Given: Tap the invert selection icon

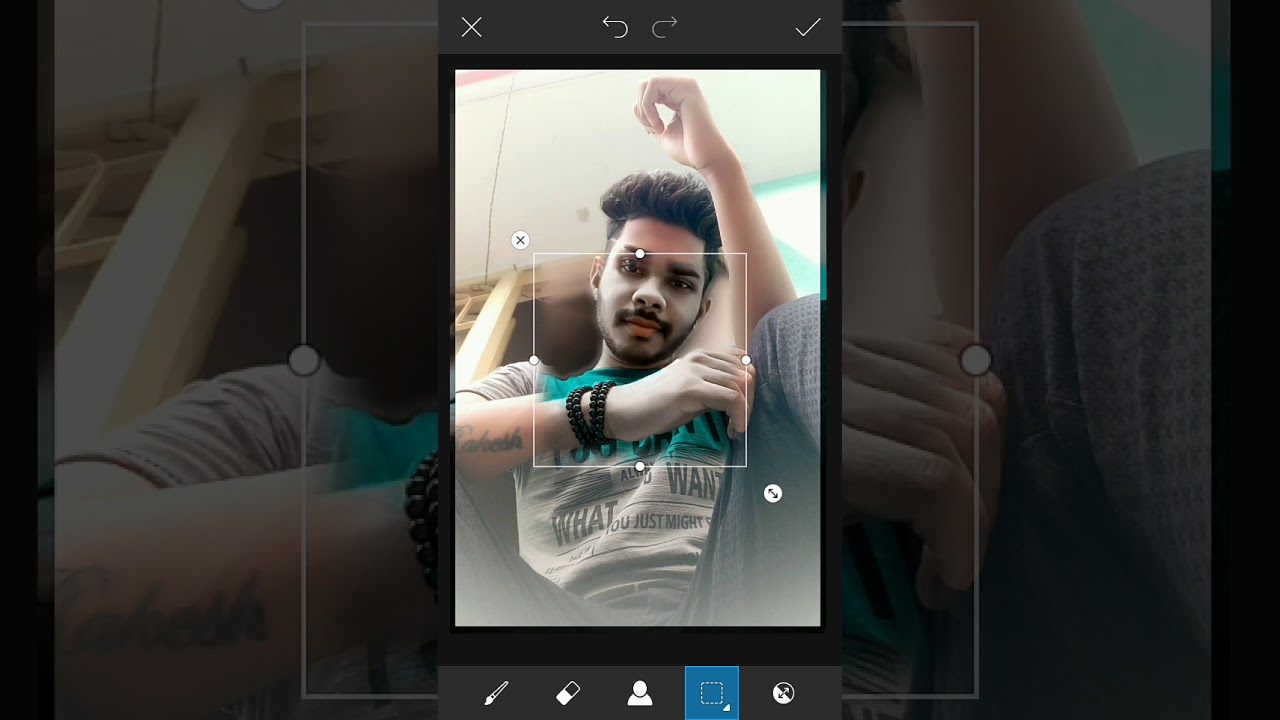Looking at the screenshot, I should tap(784, 693).
